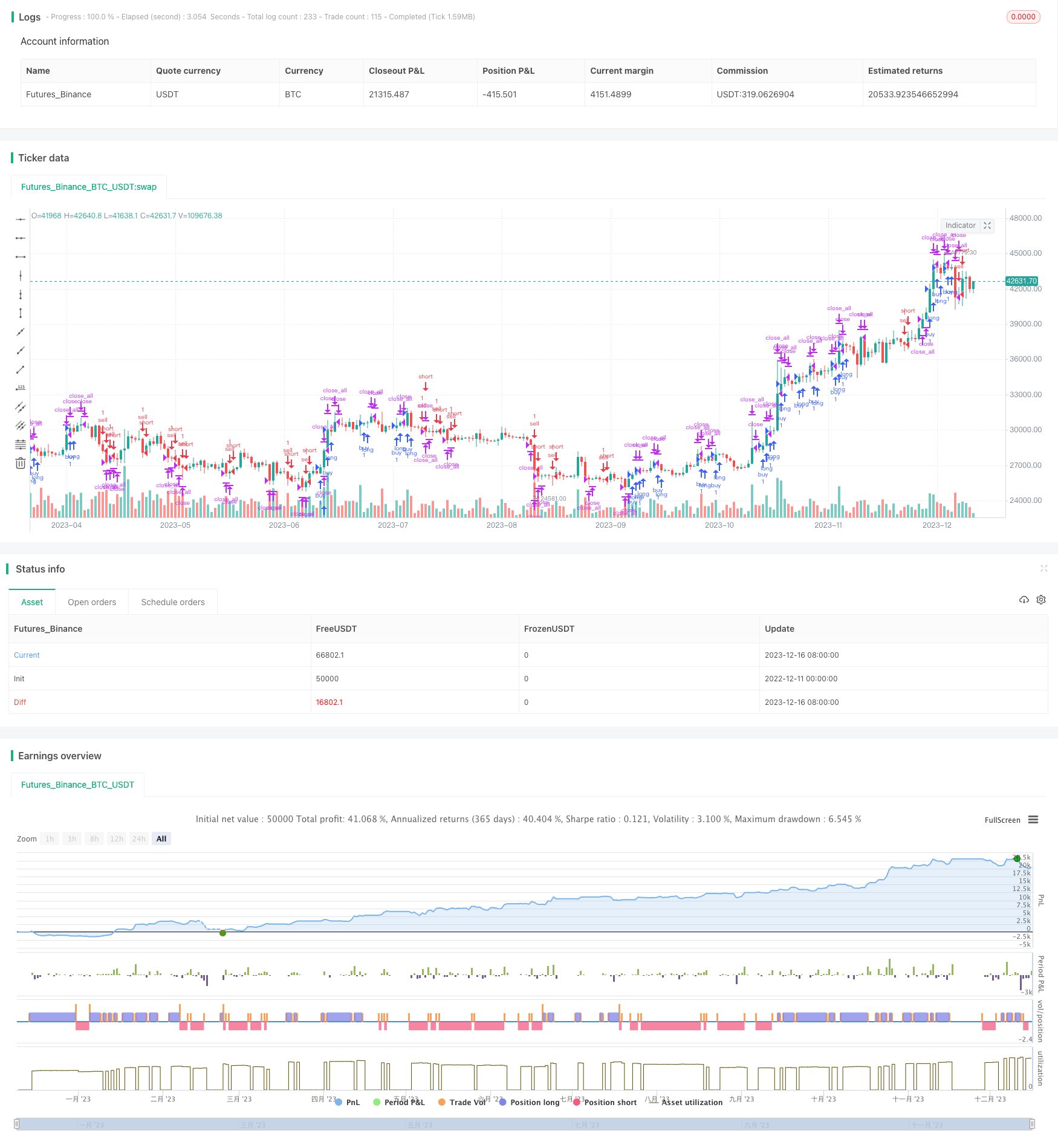Click the Commission value USDT:319.0626904
Screen dimensions: 1058x1148
click(756, 94)
